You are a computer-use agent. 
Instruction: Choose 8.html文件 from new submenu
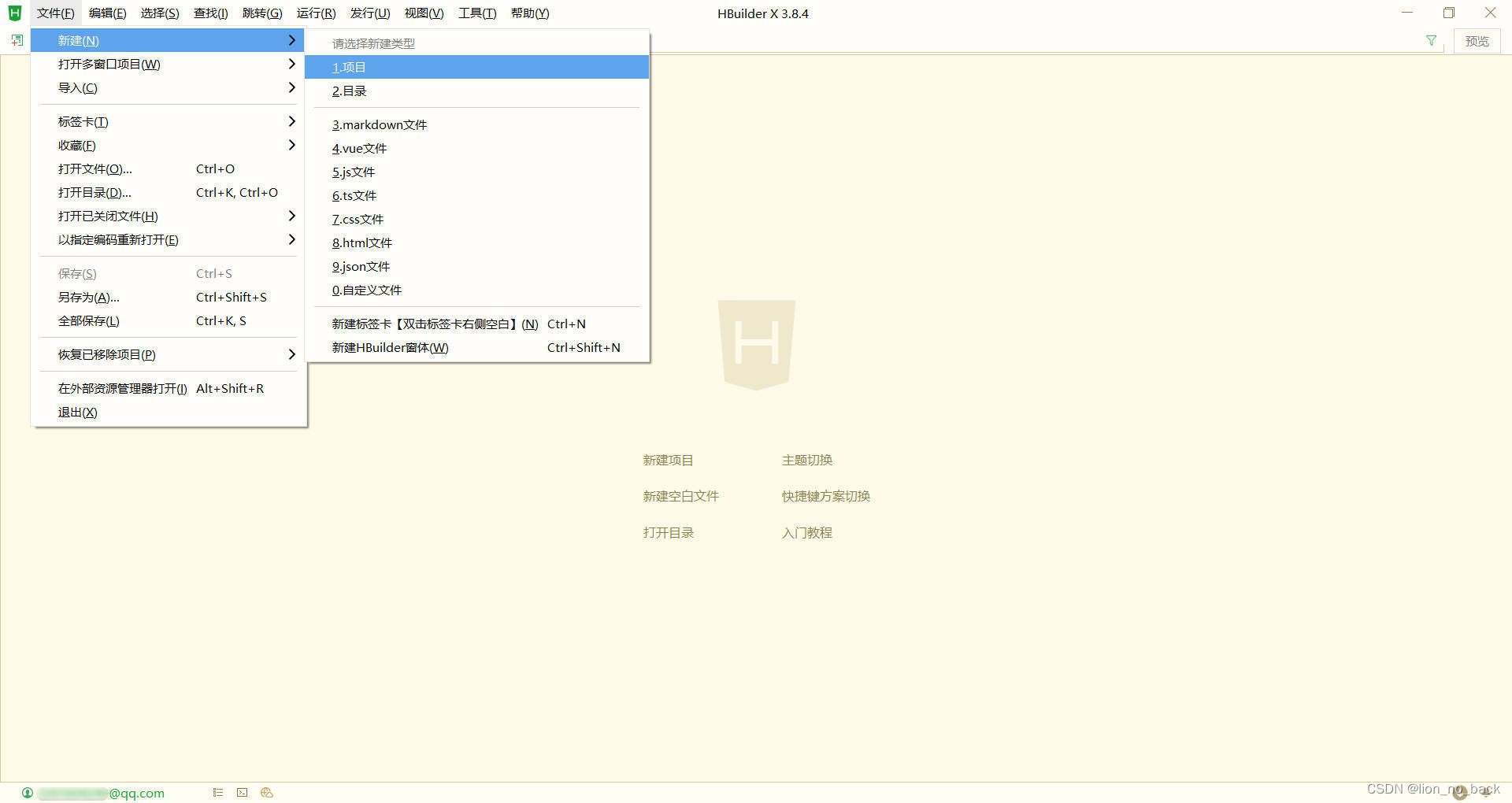point(476,242)
